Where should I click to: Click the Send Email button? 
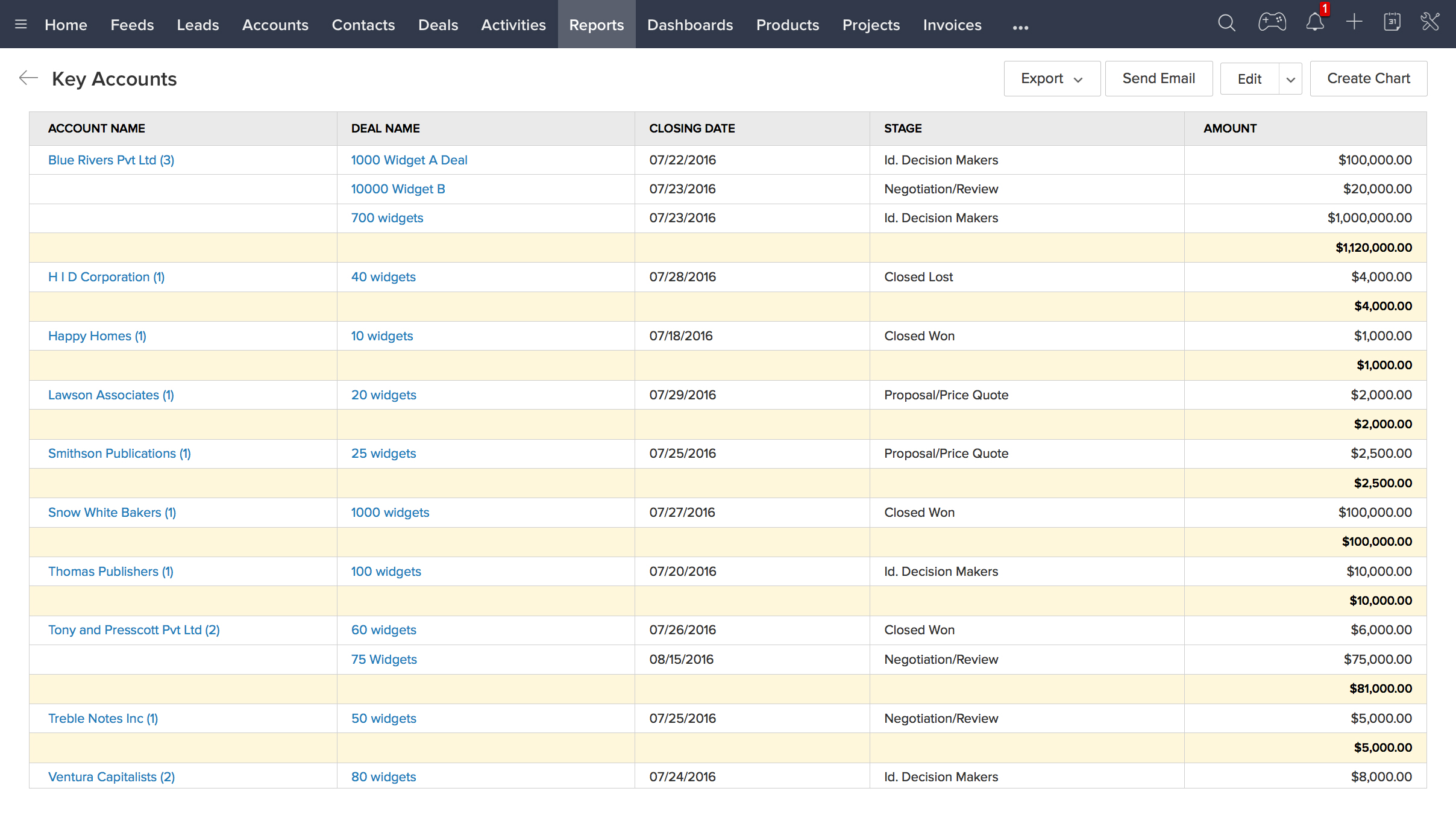tap(1158, 79)
